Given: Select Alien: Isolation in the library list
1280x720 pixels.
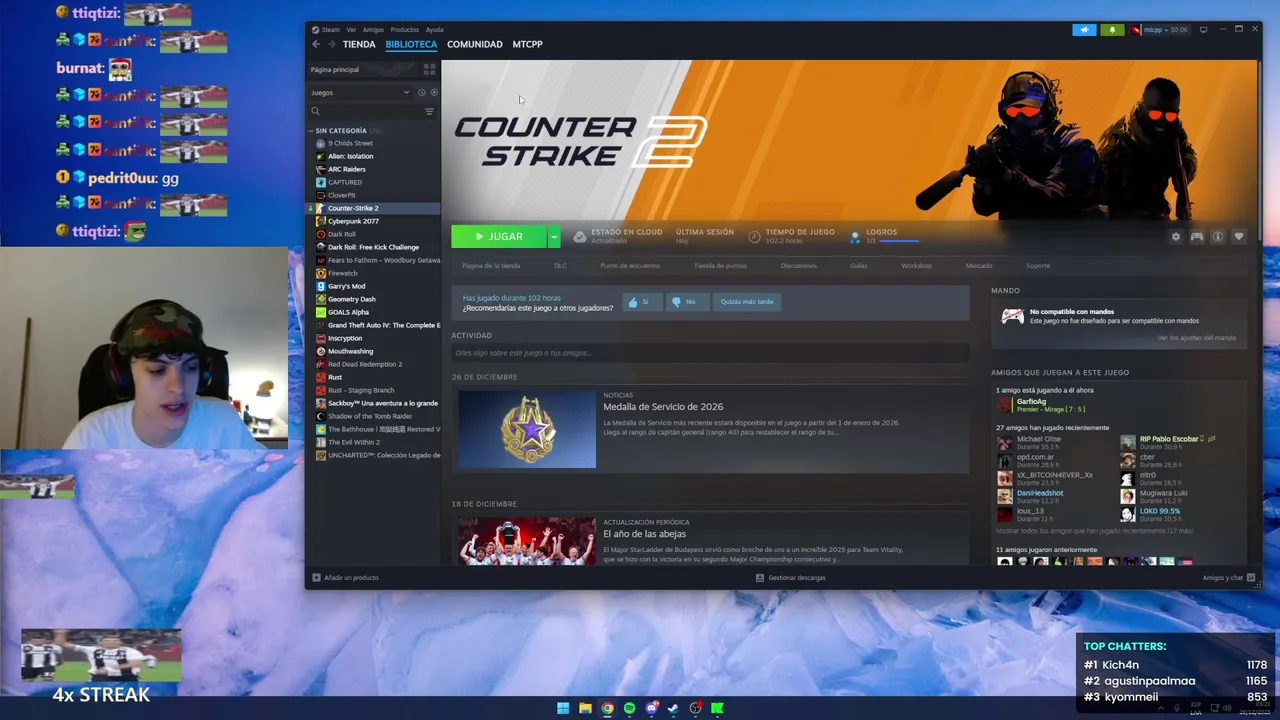Looking at the screenshot, I should pos(350,156).
